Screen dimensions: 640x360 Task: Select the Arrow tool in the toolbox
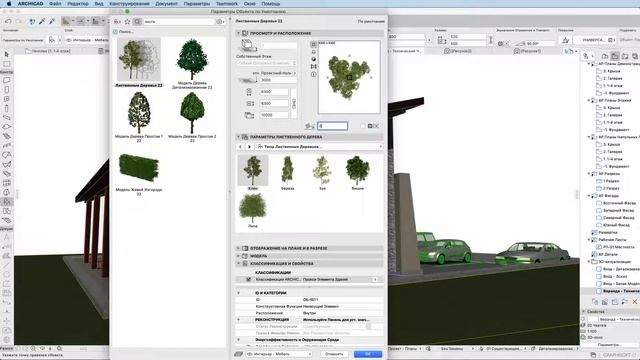7,54
